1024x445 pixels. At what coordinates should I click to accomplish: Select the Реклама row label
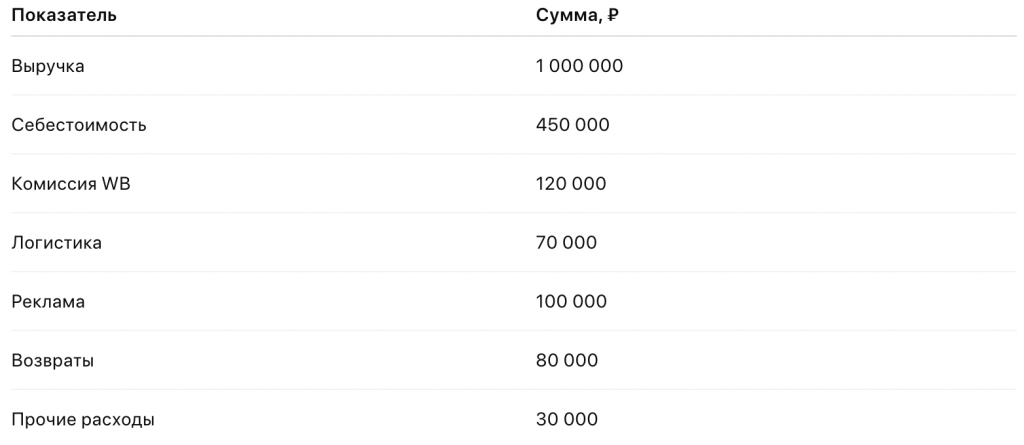48,302
